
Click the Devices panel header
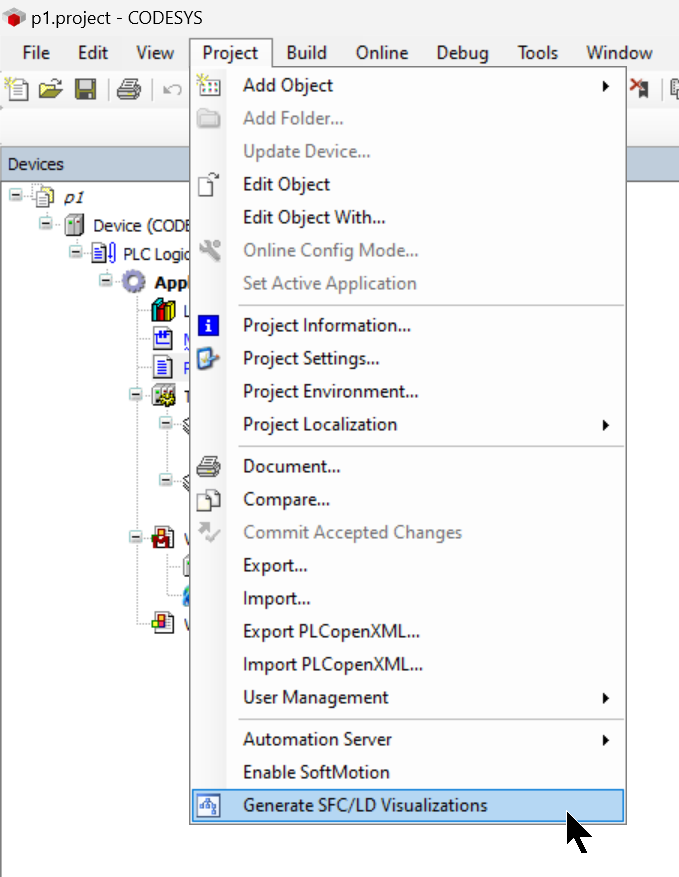tap(95, 164)
